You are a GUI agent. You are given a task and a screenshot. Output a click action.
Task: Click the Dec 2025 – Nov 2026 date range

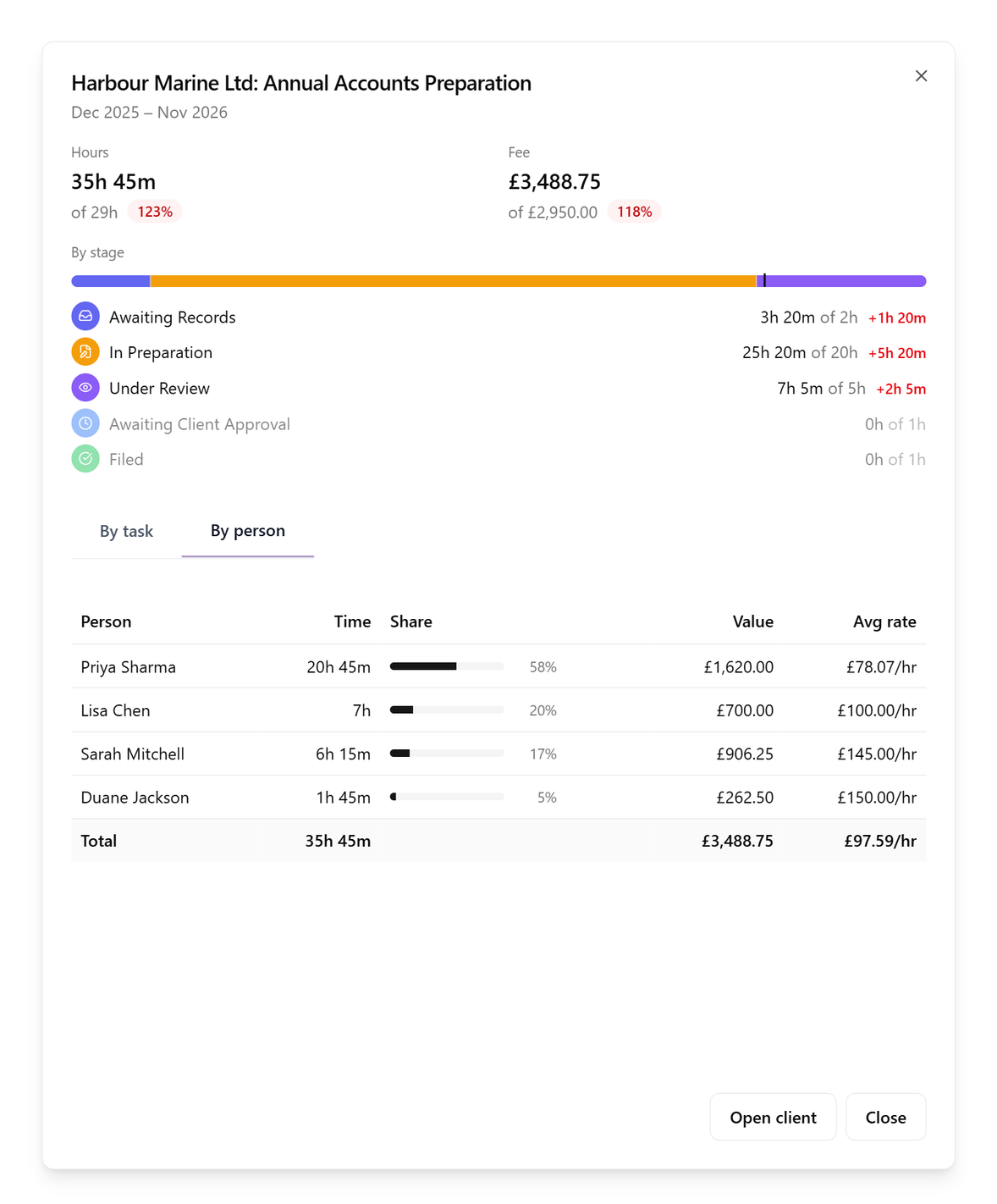[149, 113]
